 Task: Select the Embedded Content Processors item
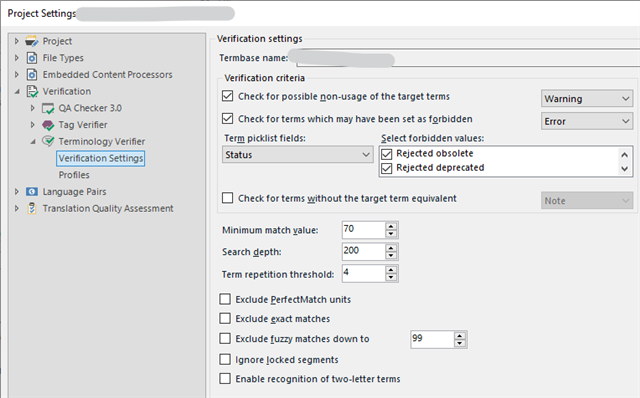coord(108,75)
